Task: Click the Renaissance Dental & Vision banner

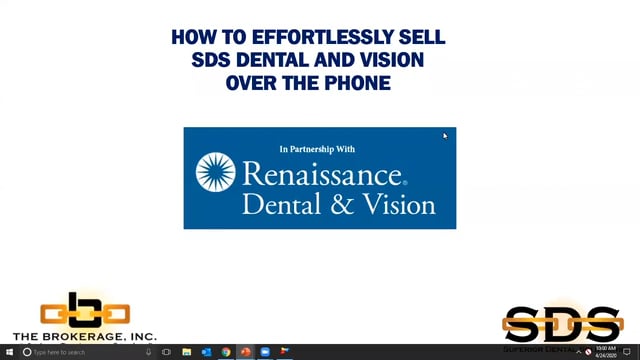Action: (320, 178)
